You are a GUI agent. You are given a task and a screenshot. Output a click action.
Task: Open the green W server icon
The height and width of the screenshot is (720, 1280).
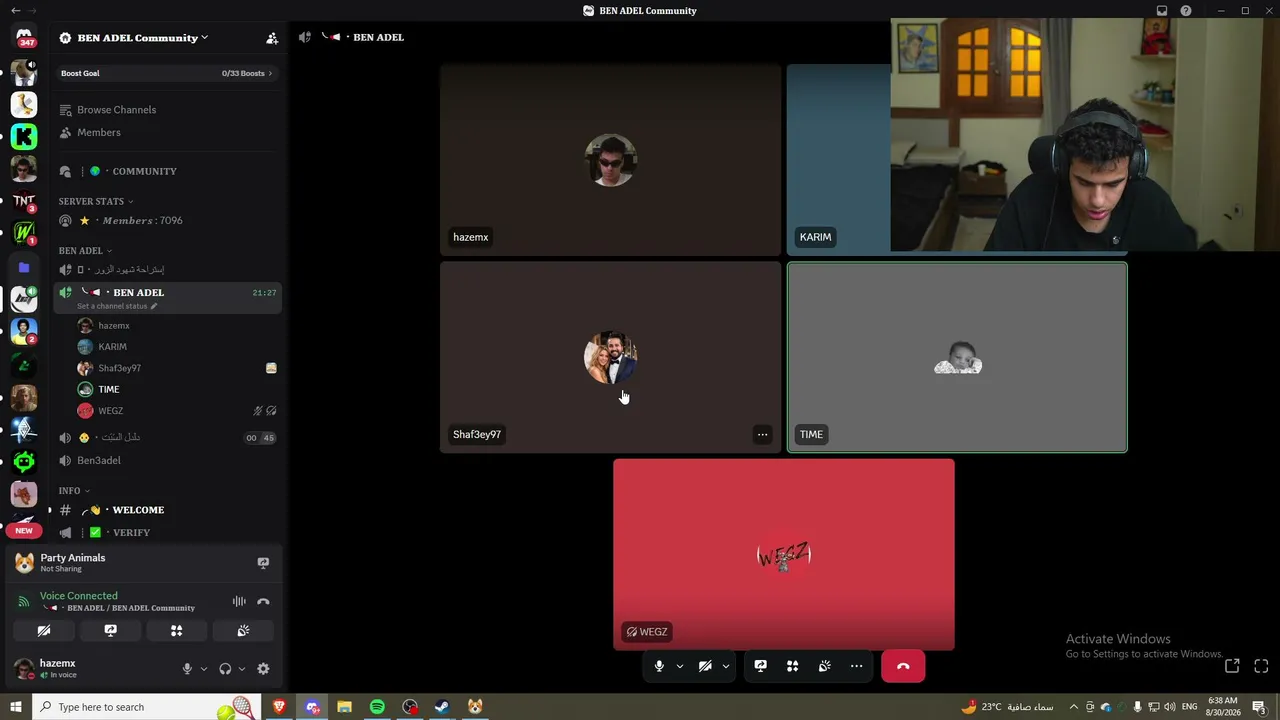[x=24, y=233]
